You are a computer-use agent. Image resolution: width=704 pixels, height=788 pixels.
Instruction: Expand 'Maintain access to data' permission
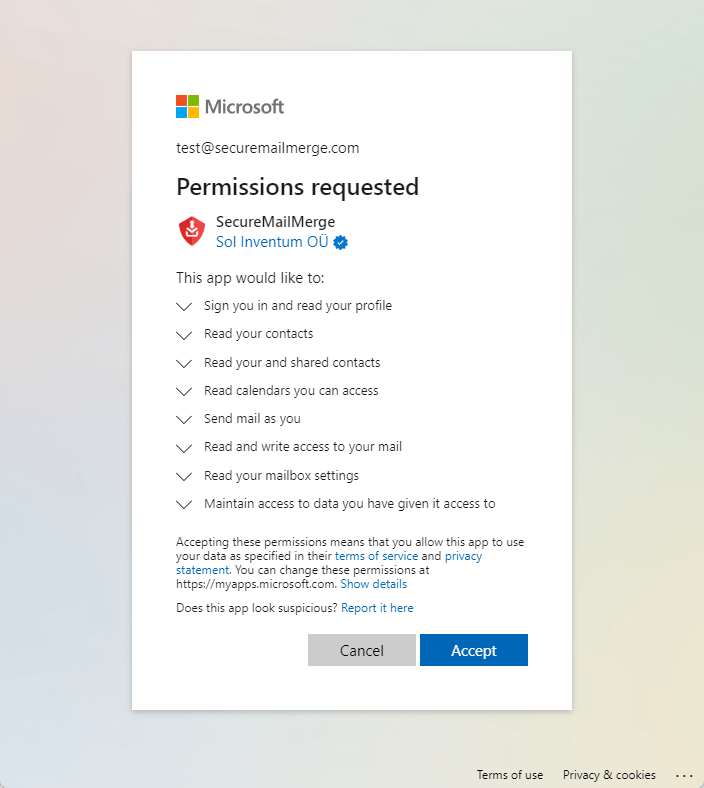pos(184,504)
